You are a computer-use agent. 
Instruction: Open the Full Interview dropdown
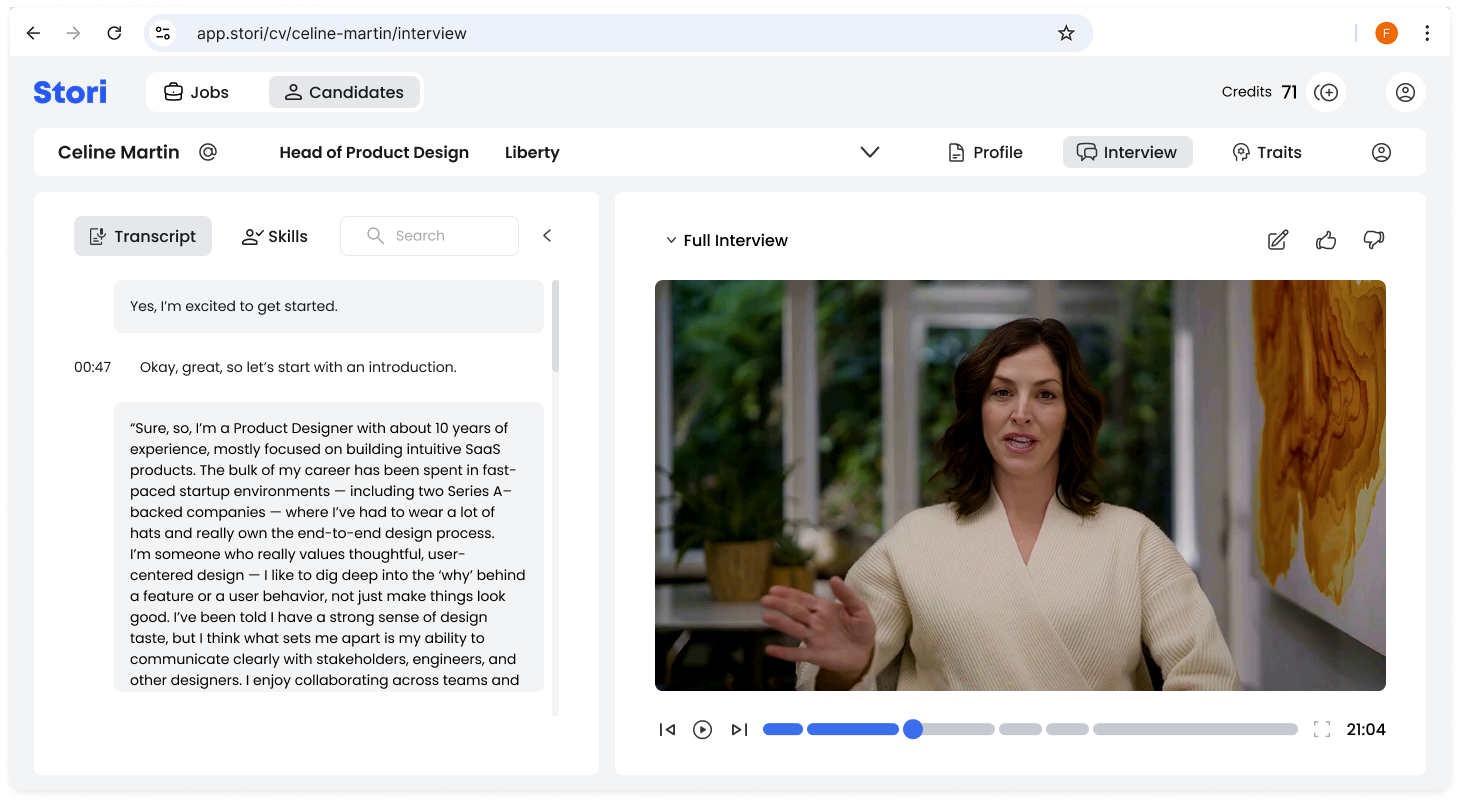pos(727,240)
